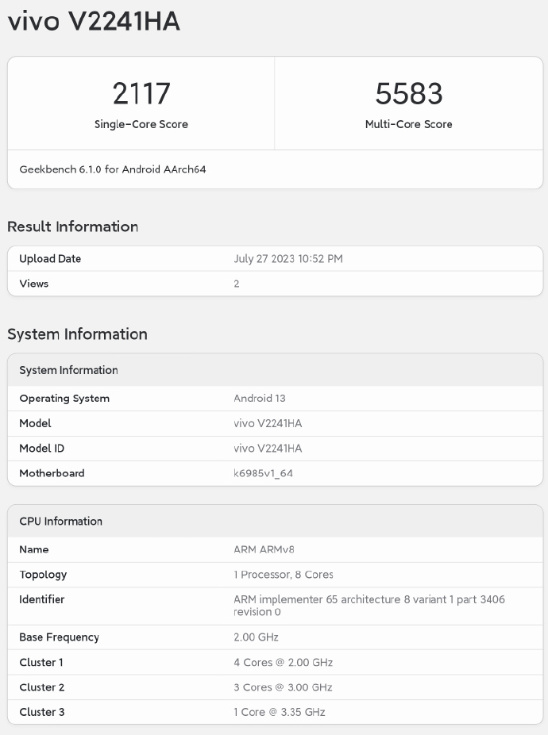The height and width of the screenshot is (735, 548).
Task: Click the CPU Information table header
Action: tap(275, 521)
